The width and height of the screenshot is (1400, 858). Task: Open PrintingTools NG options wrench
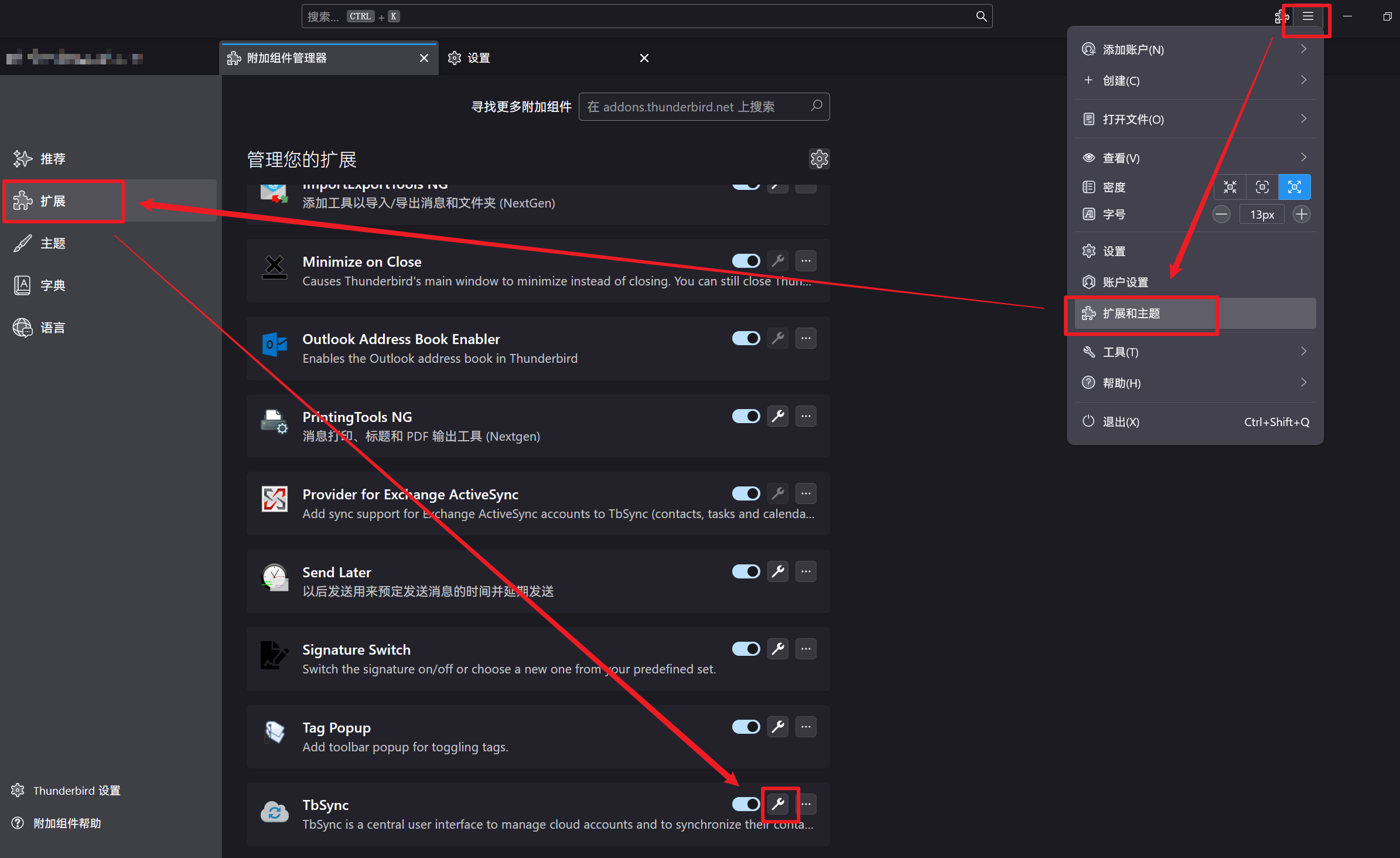coord(778,416)
